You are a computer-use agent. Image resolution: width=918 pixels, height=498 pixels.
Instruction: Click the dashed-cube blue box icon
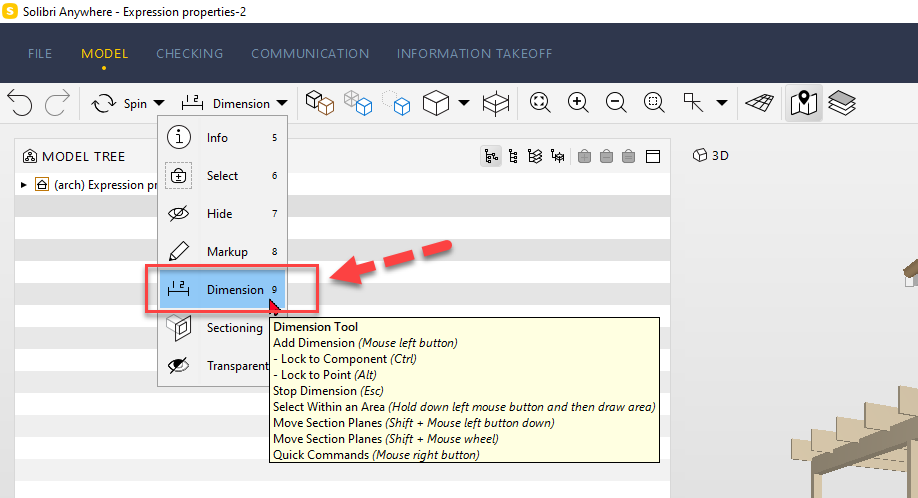pos(396,103)
